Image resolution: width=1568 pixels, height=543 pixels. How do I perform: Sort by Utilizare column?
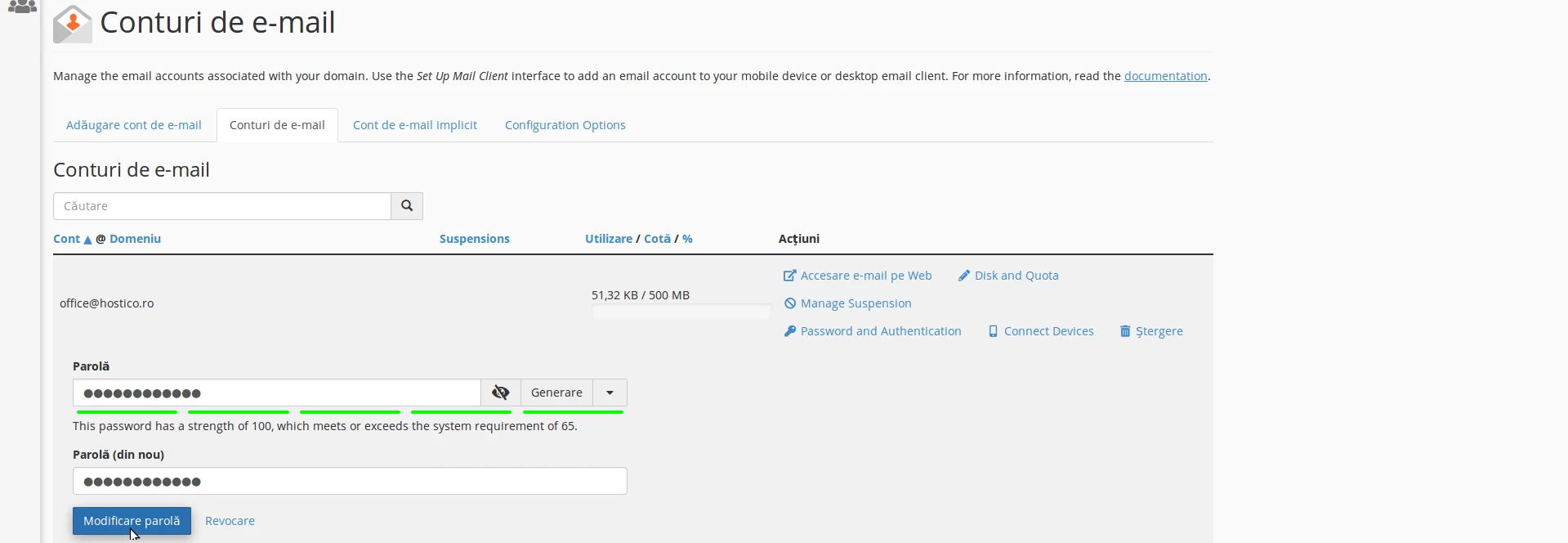(x=609, y=239)
